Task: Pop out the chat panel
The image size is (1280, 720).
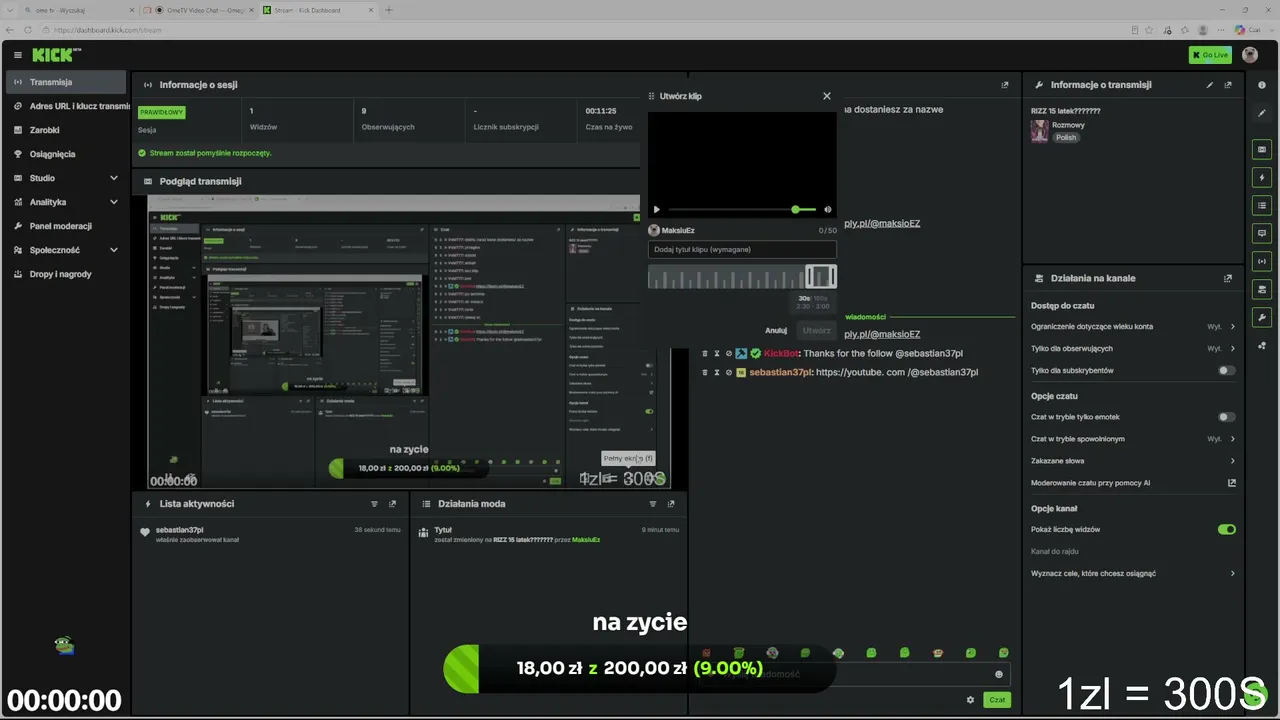Action: pos(1005,85)
